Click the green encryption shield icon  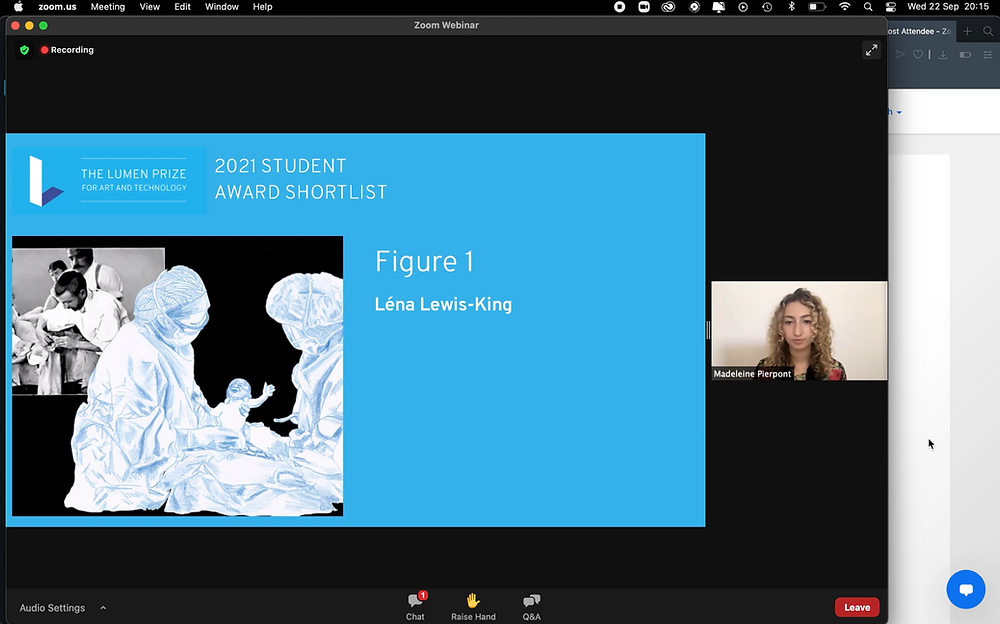coord(24,50)
